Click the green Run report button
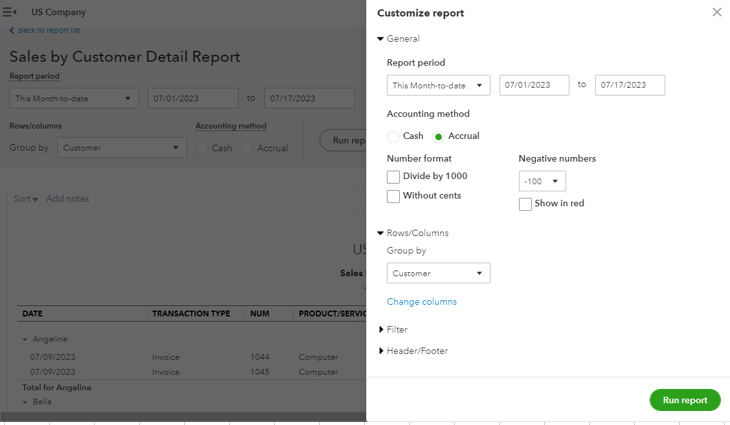730x425 pixels. tap(684, 400)
